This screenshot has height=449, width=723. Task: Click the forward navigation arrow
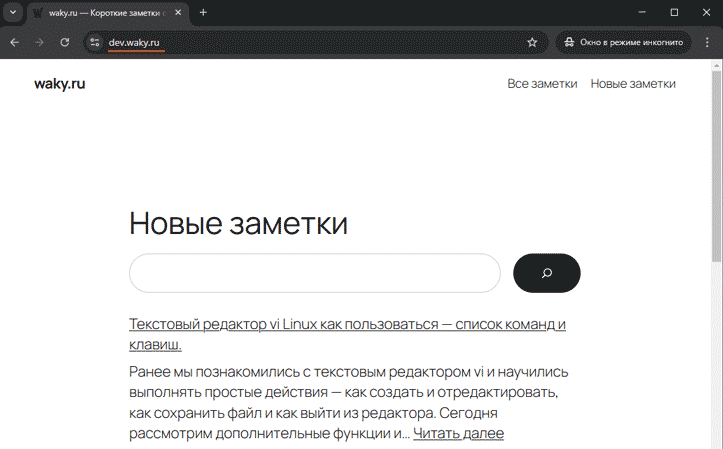pos(40,42)
